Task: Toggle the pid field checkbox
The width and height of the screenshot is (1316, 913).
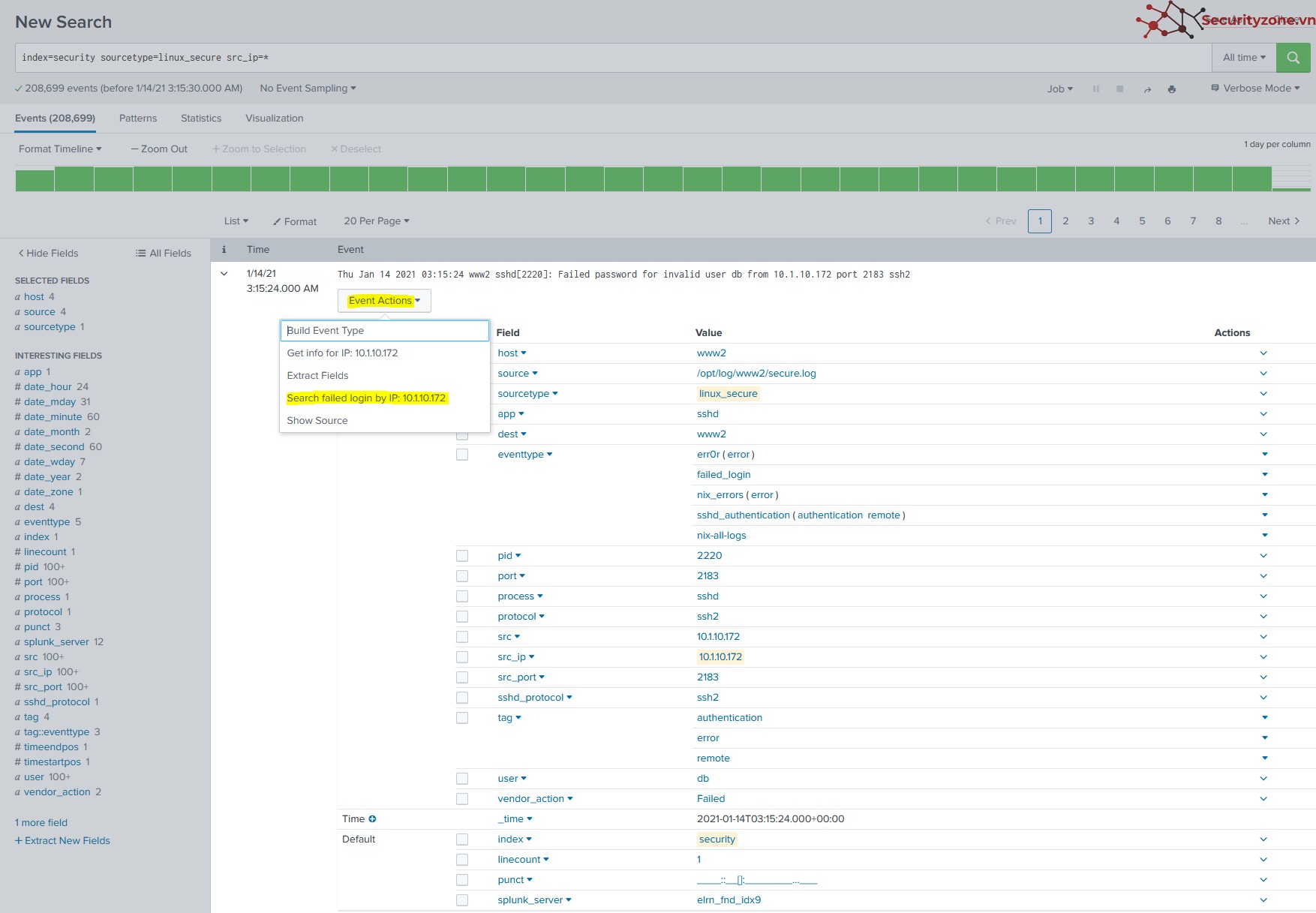Action: point(462,556)
